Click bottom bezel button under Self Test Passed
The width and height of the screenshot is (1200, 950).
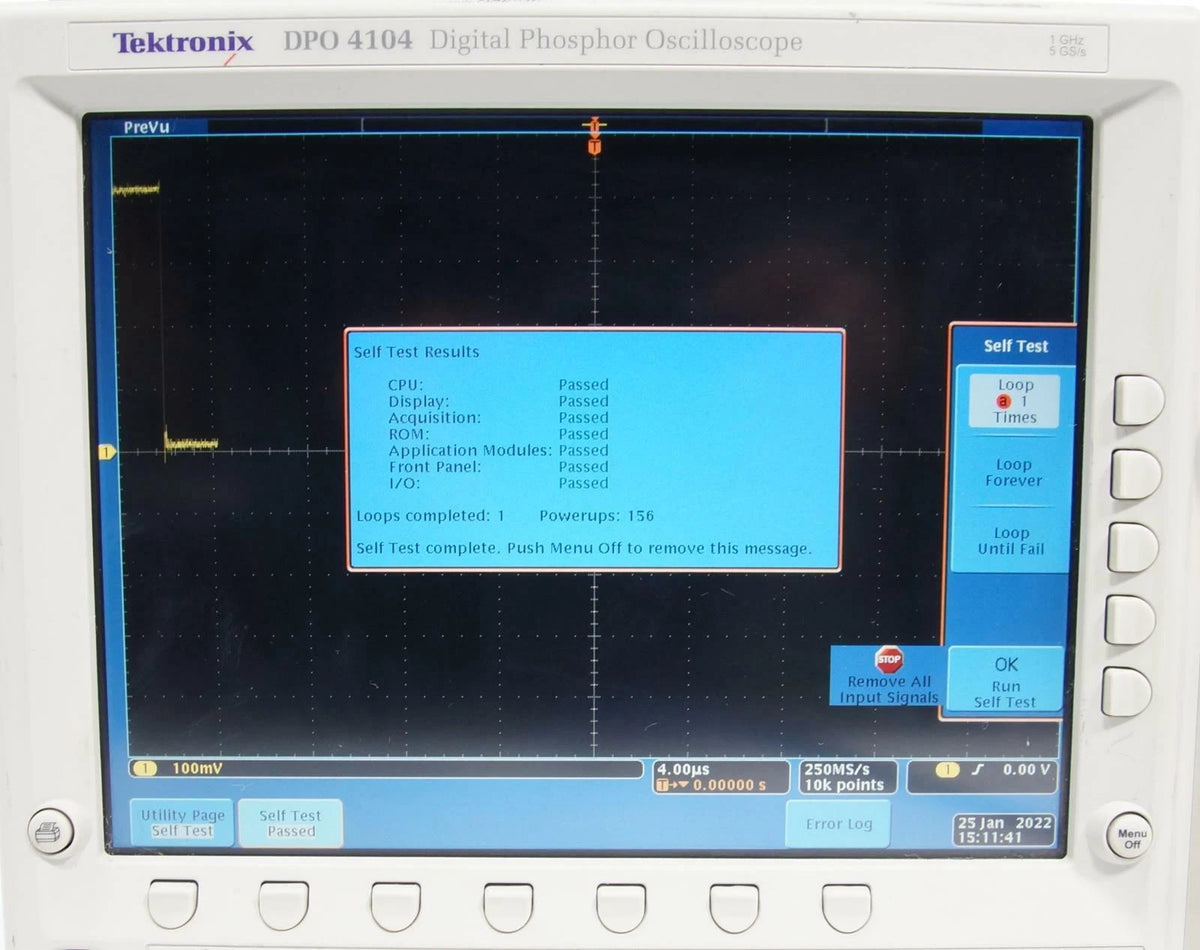pyautogui.click(x=284, y=906)
